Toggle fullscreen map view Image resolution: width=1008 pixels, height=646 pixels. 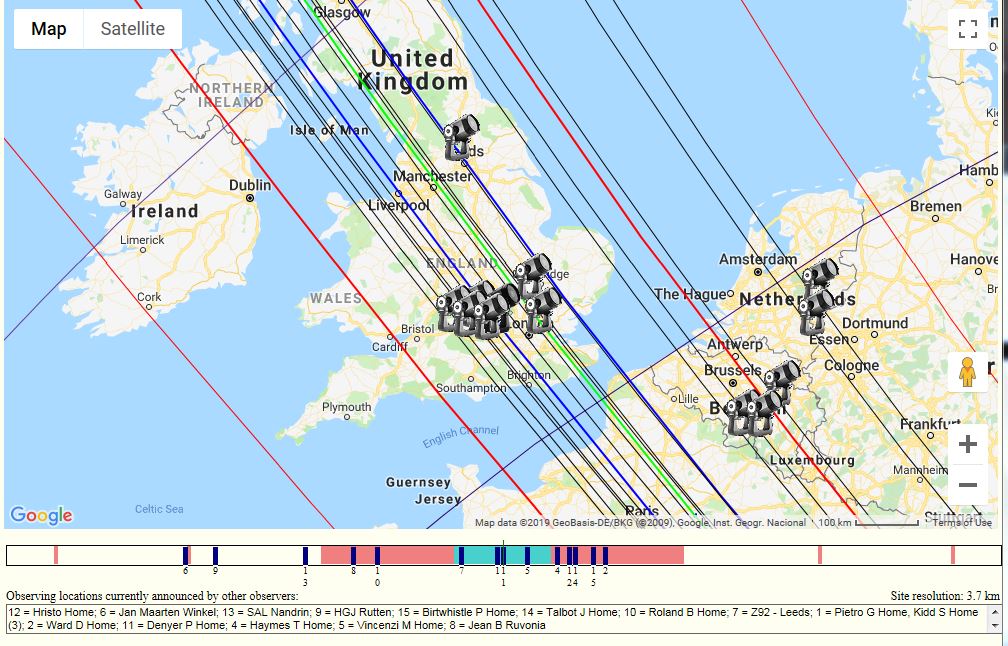pos(967,29)
